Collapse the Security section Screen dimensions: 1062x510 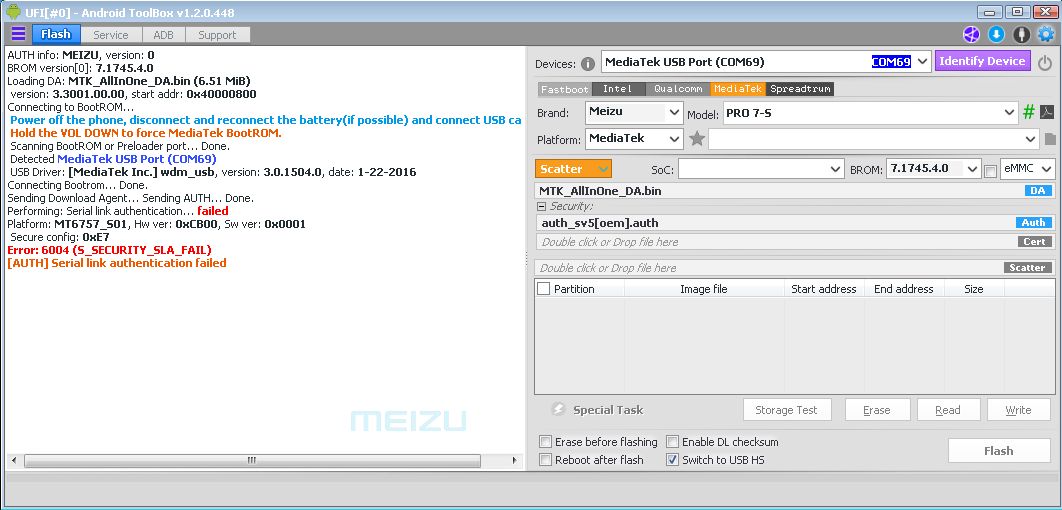tap(541, 207)
